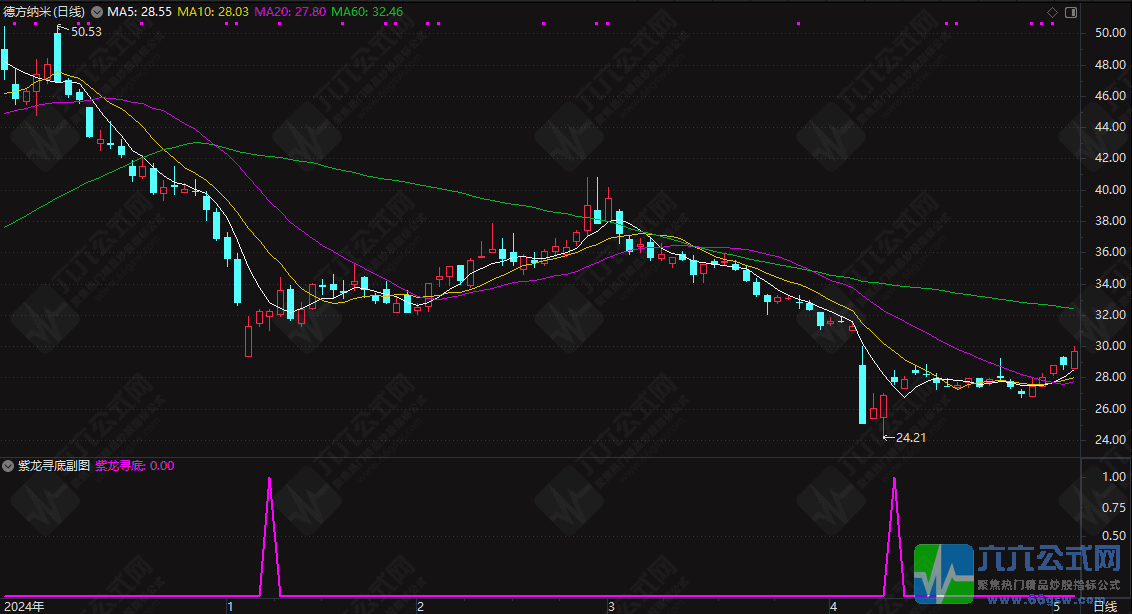Select the MA5 moving average label
The height and width of the screenshot is (614, 1132).
click(142, 12)
